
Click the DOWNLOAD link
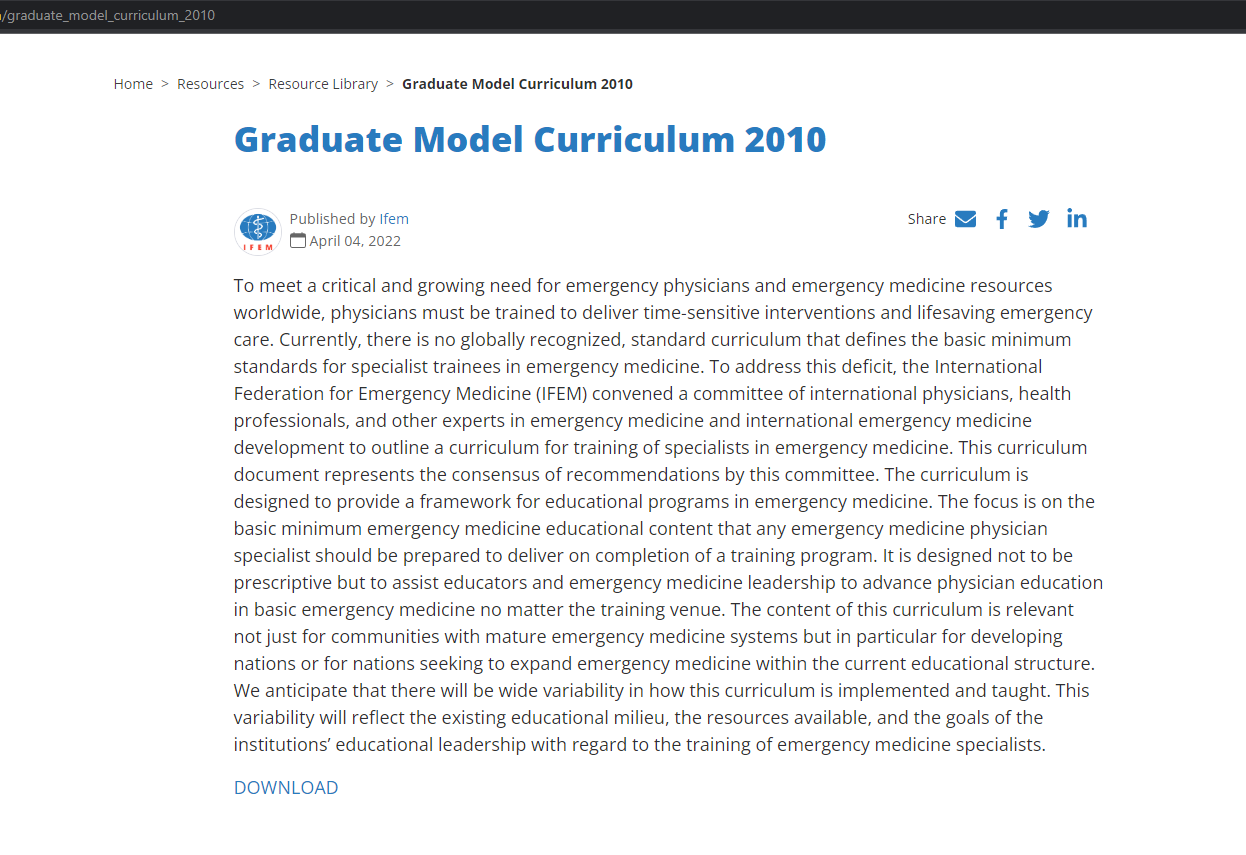coord(286,788)
